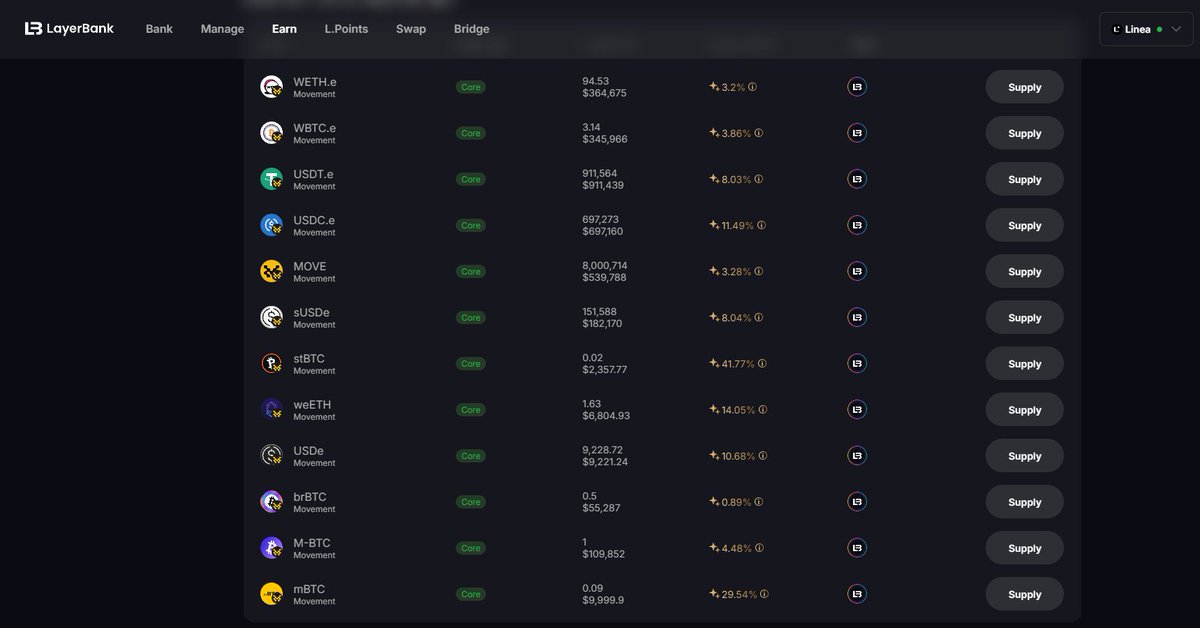Click the weETH token icon
The width and height of the screenshot is (1200, 628).
pos(271,409)
